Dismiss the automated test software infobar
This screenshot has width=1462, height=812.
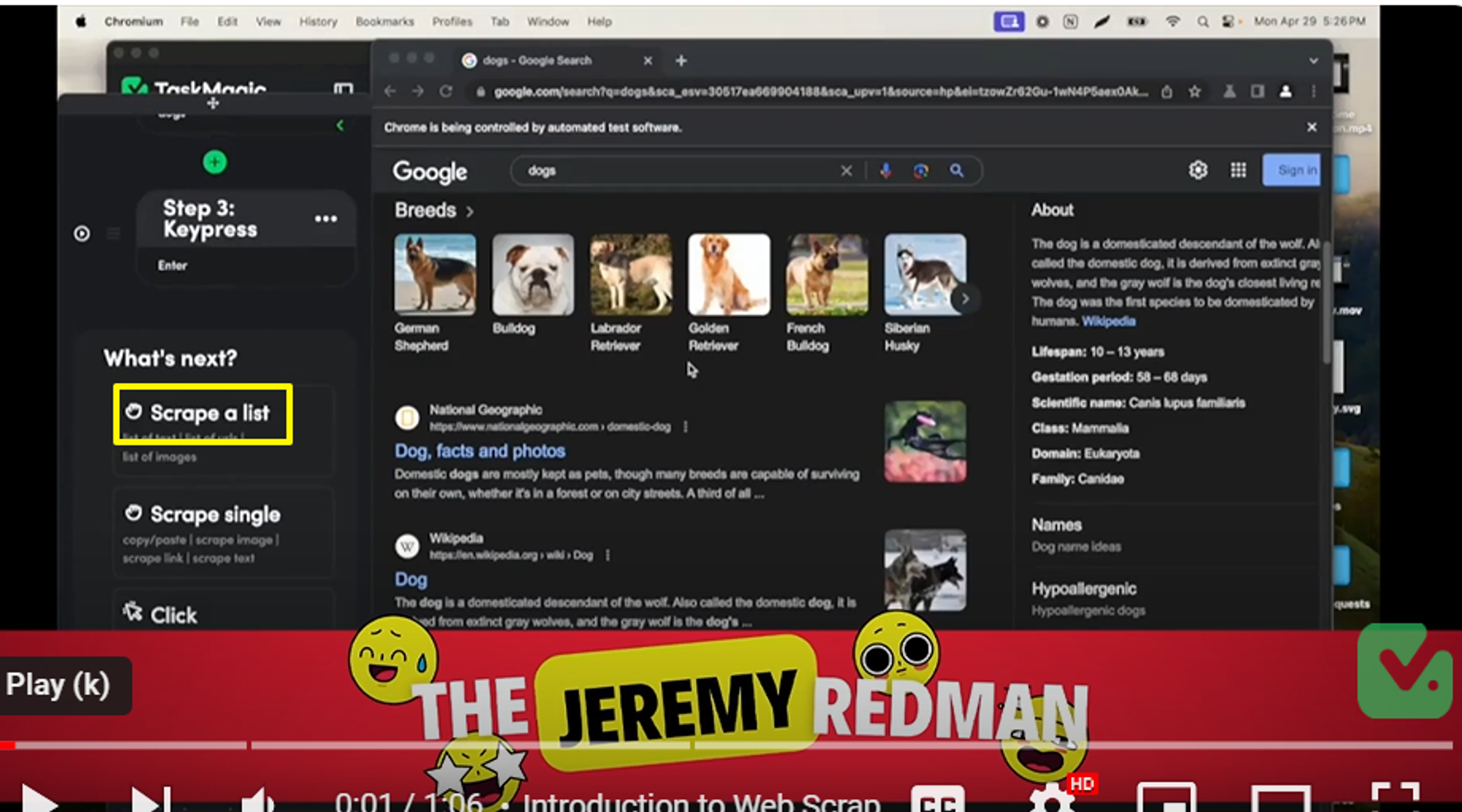click(x=1312, y=127)
